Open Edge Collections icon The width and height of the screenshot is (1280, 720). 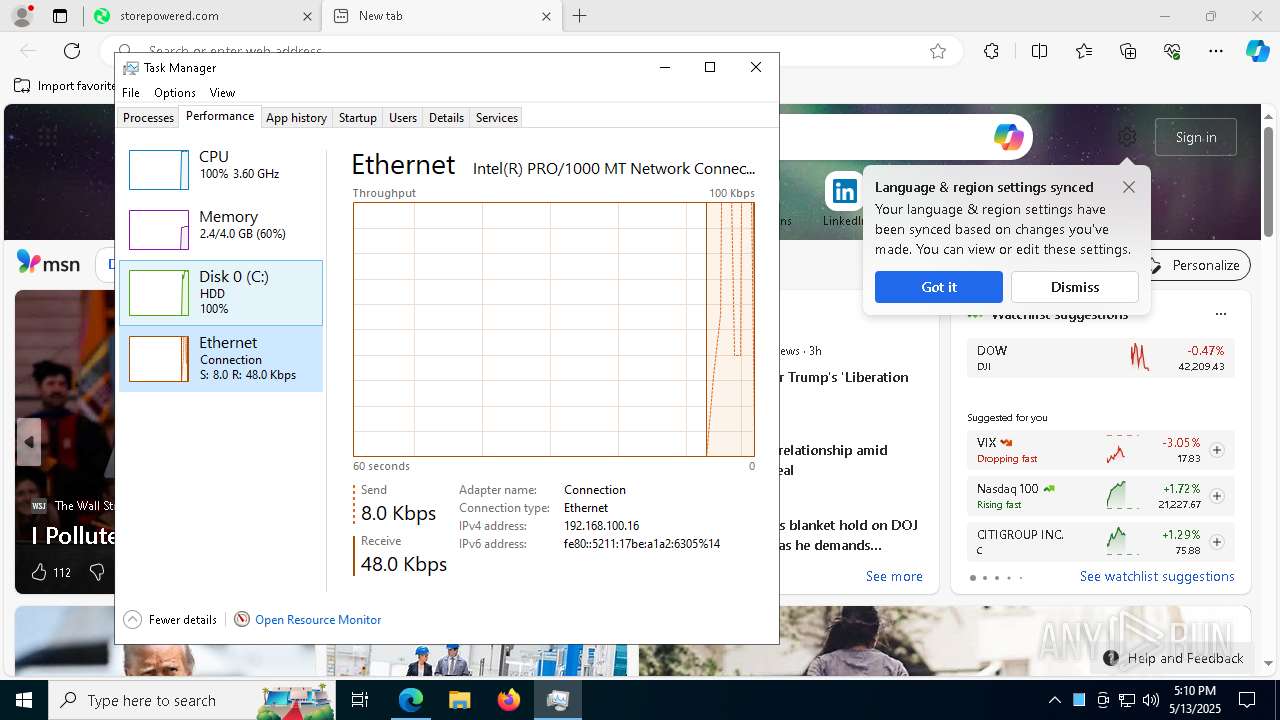1128,51
